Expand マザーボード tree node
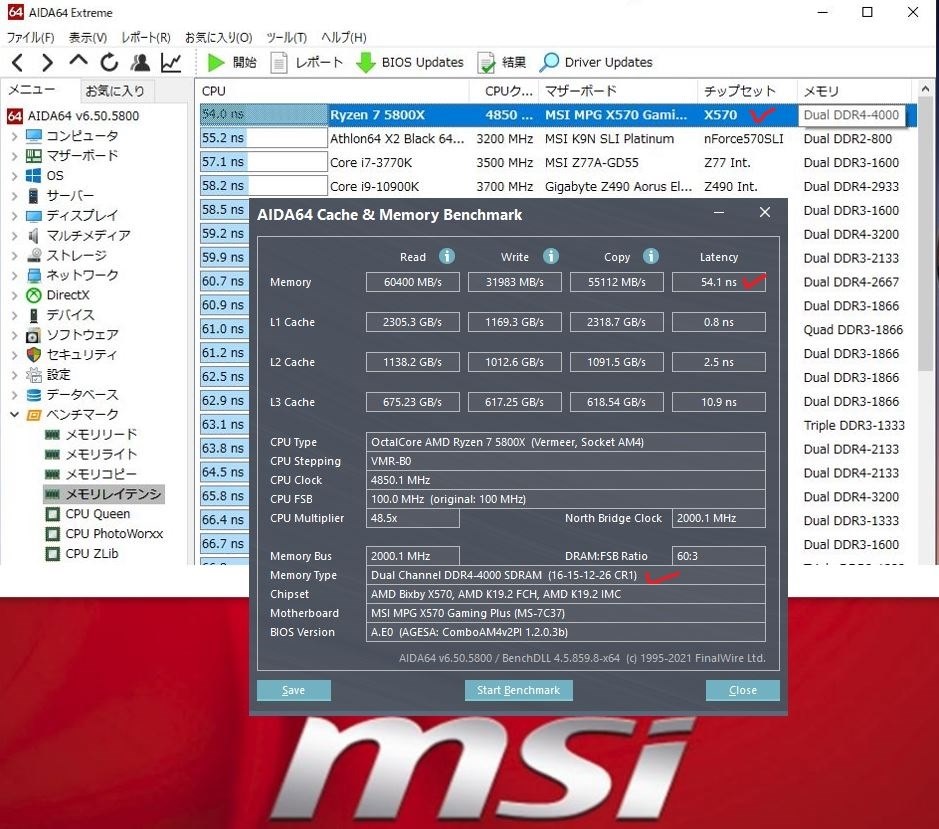Image resolution: width=939 pixels, height=829 pixels. point(14,156)
